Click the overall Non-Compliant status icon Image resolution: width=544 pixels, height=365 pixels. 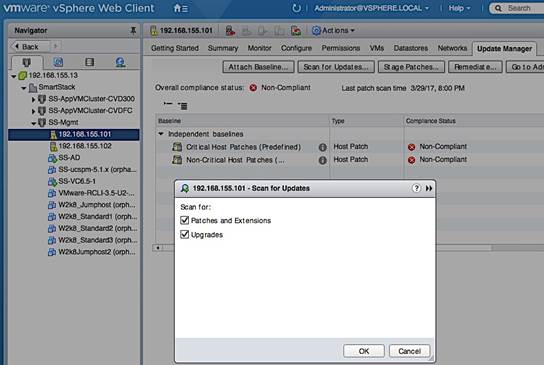(x=253, y=88)
